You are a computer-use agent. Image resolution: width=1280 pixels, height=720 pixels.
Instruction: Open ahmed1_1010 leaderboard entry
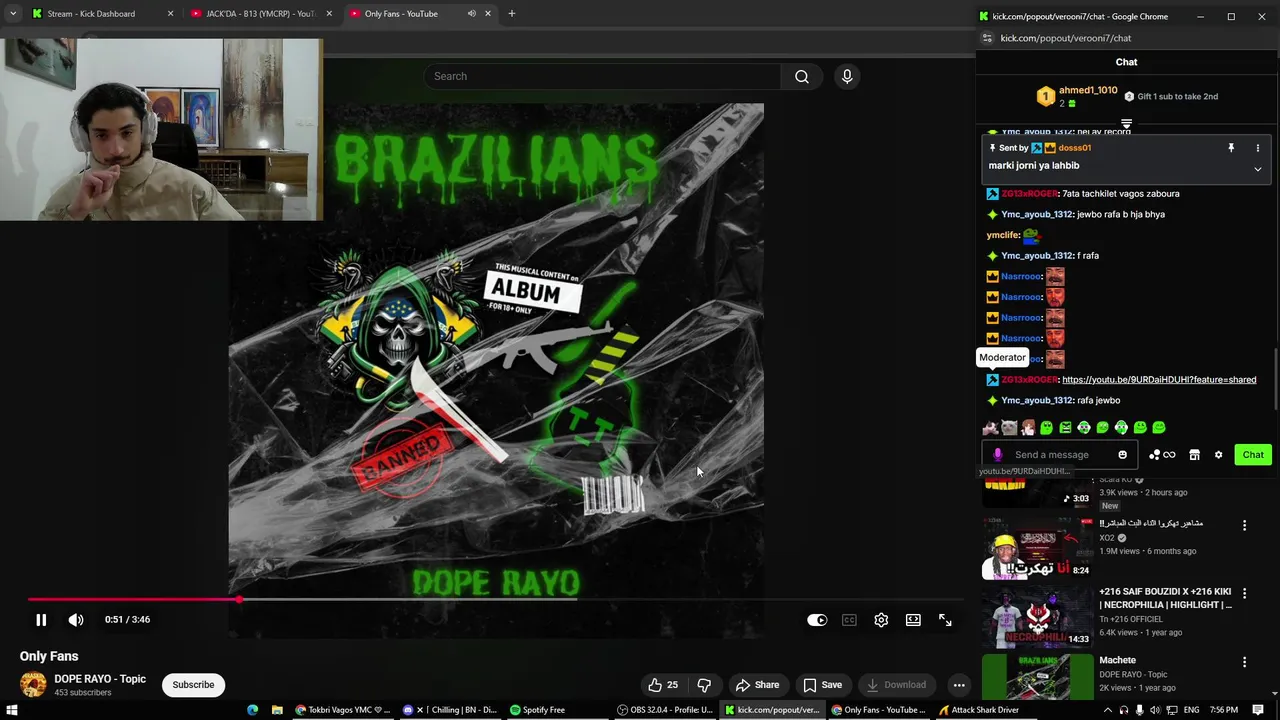1076,96
